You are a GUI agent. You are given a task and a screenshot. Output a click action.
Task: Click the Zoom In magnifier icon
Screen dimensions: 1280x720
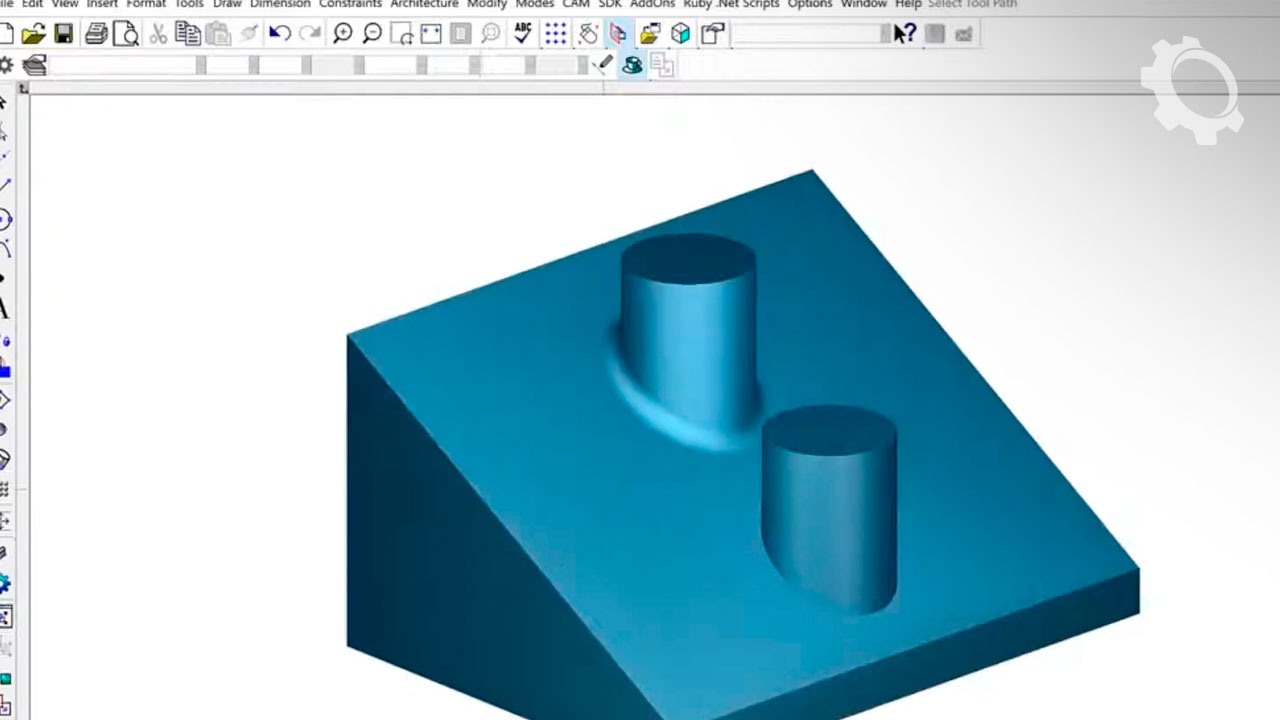[x=342, y=34]
